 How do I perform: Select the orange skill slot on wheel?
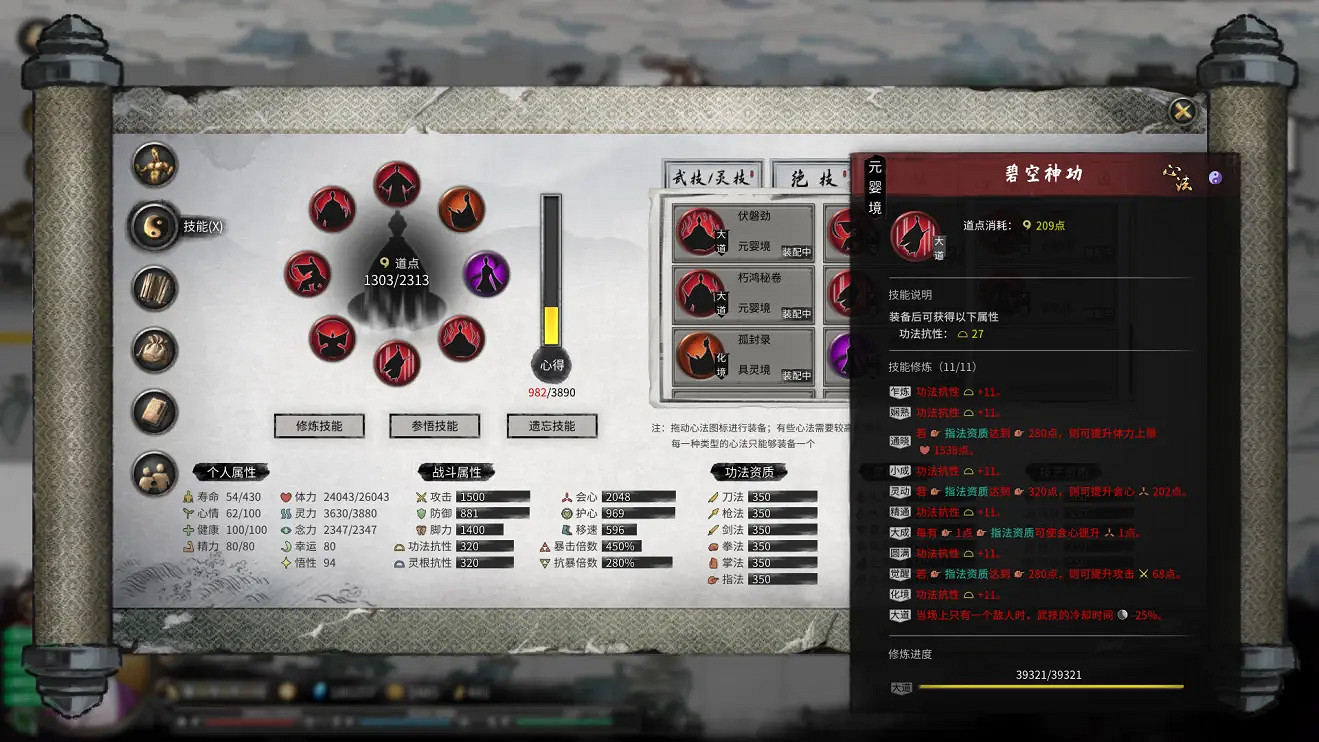coord(461,209)
